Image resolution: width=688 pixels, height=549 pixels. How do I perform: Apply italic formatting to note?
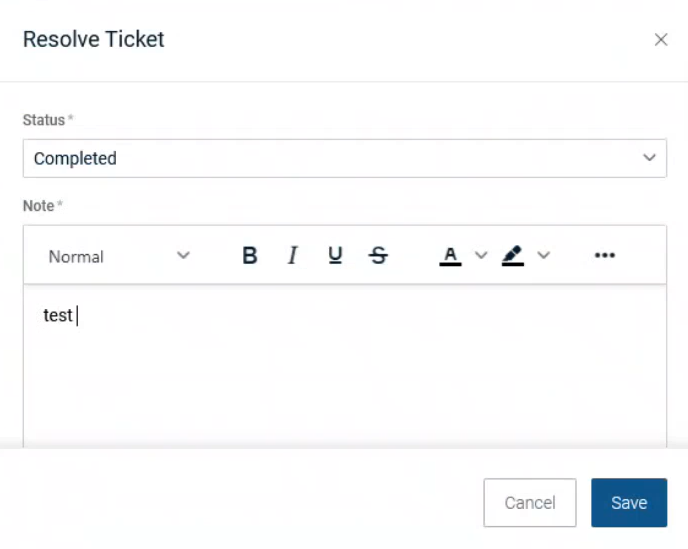pos(292,256)
